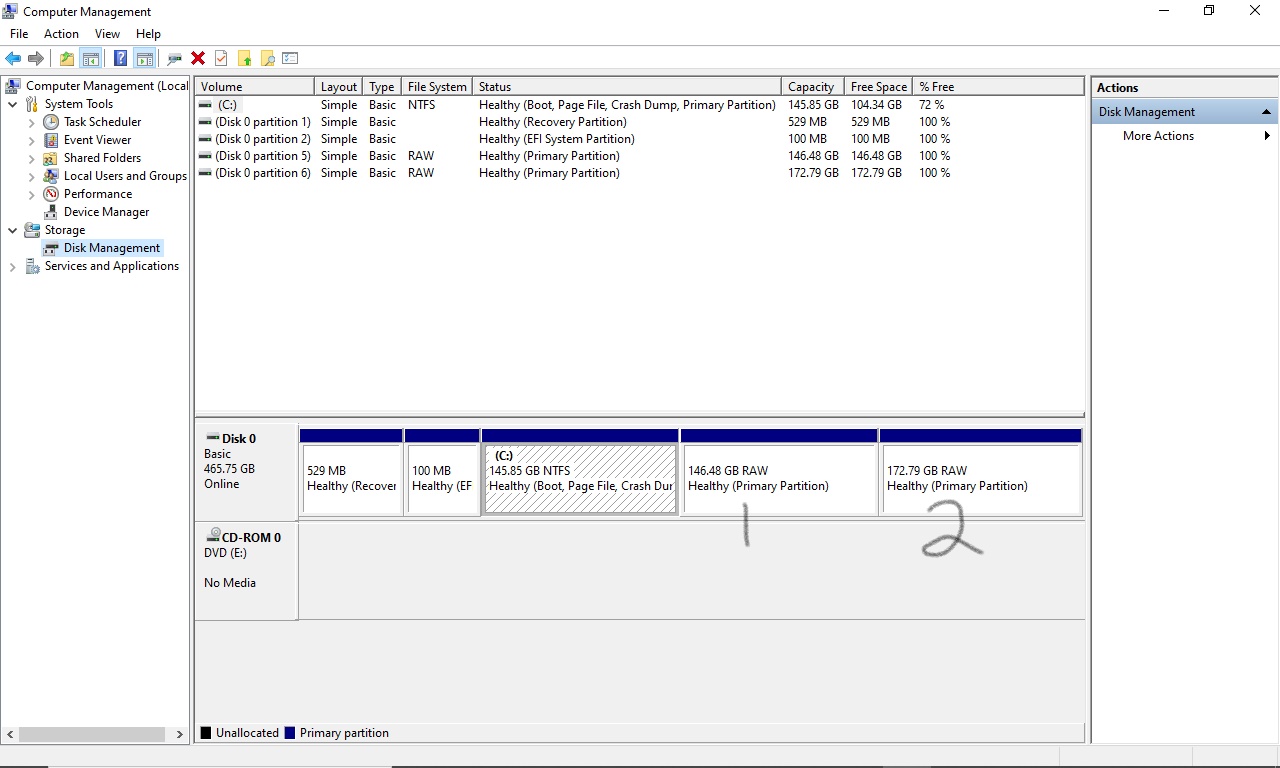The height and width of the screenshot is (768, 1280).
Task: Sort by the Type column header
Action: click(382, 87)
